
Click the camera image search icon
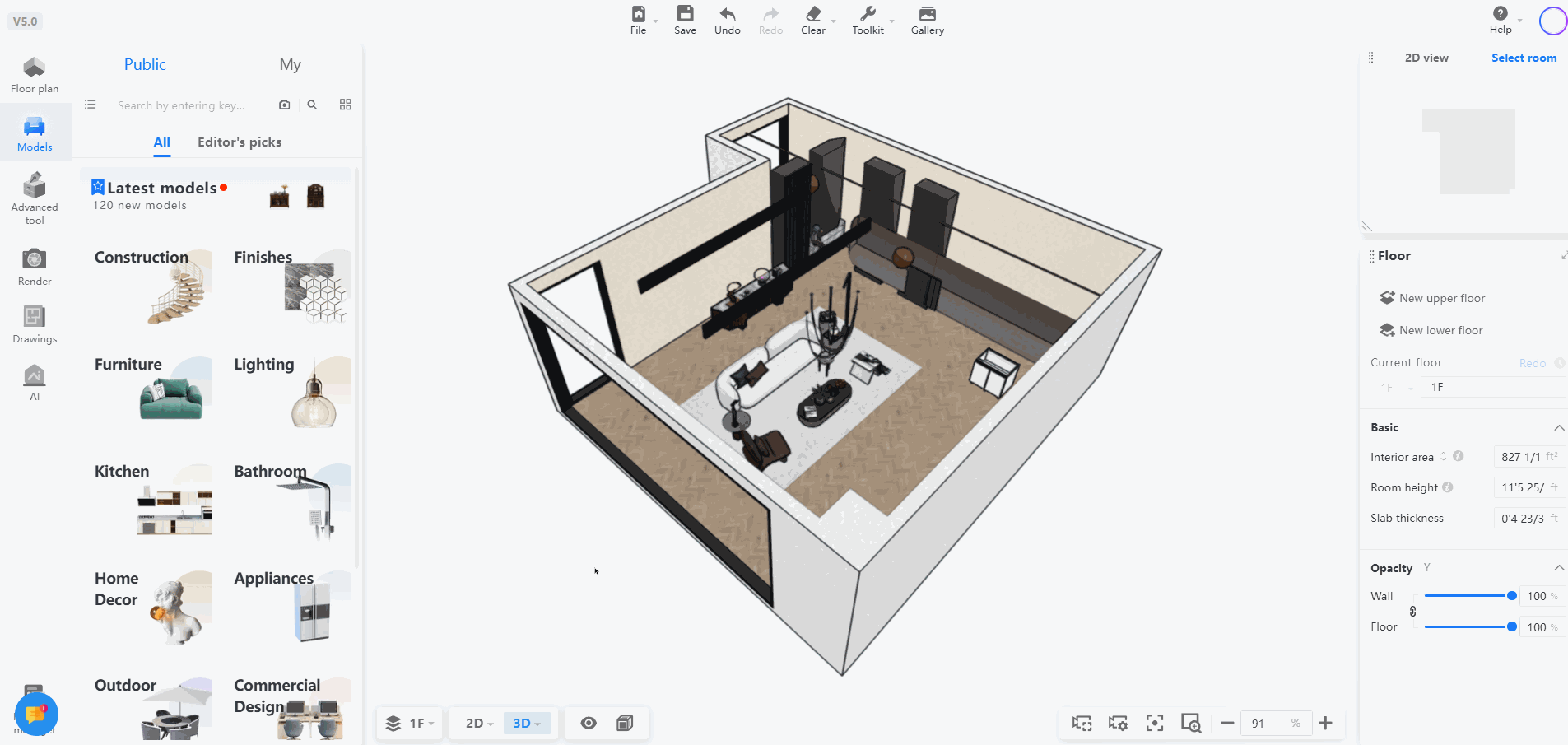(x=285, y=105)
